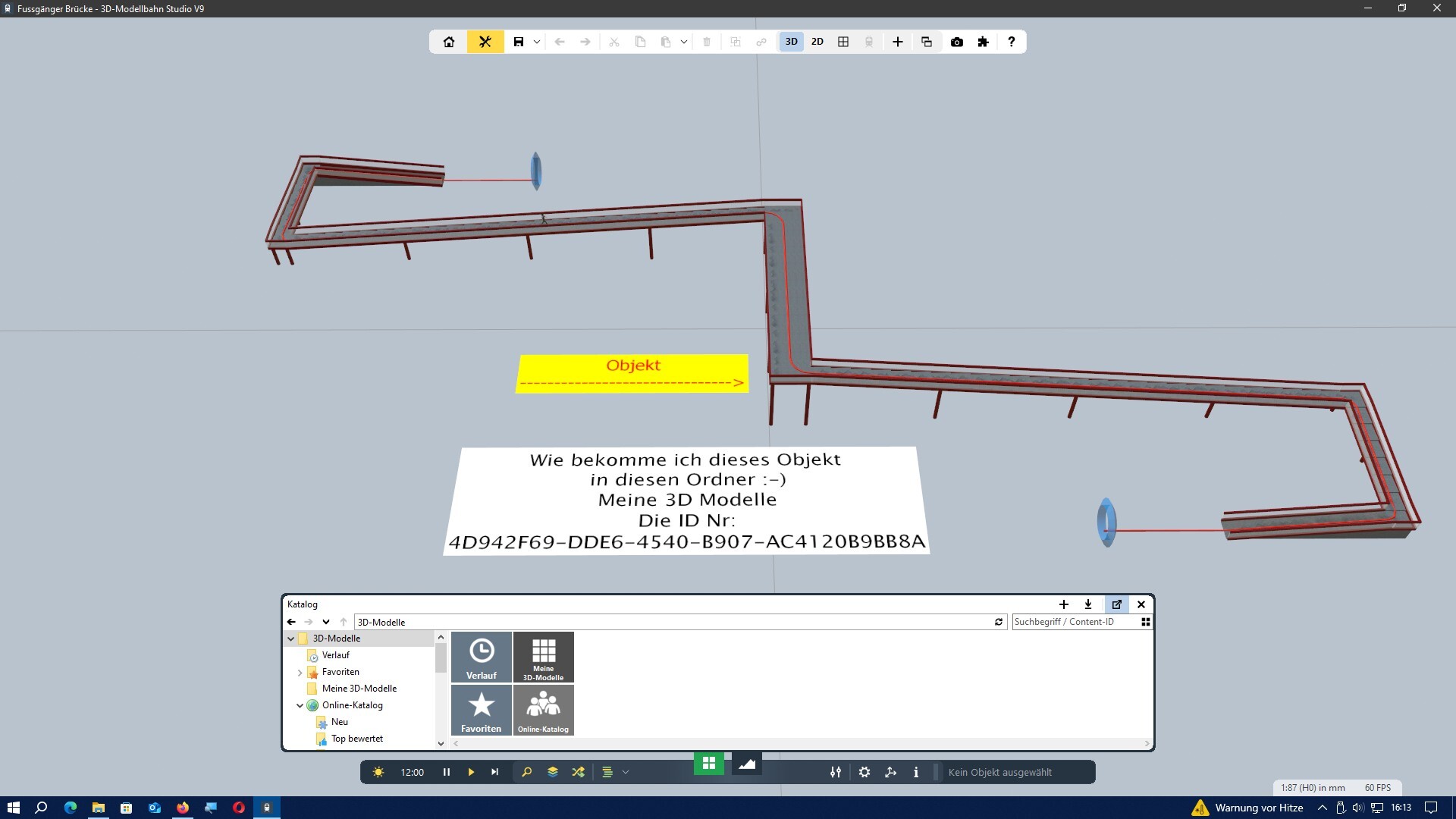
Task: Take a screenshot with the camera icon
Action: tap(957, 42)
